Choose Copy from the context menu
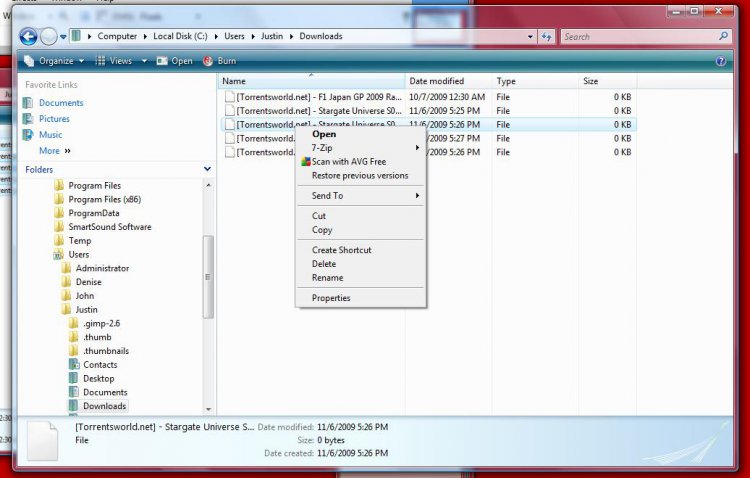The image size is (750, 478). (x=361, y=230)
